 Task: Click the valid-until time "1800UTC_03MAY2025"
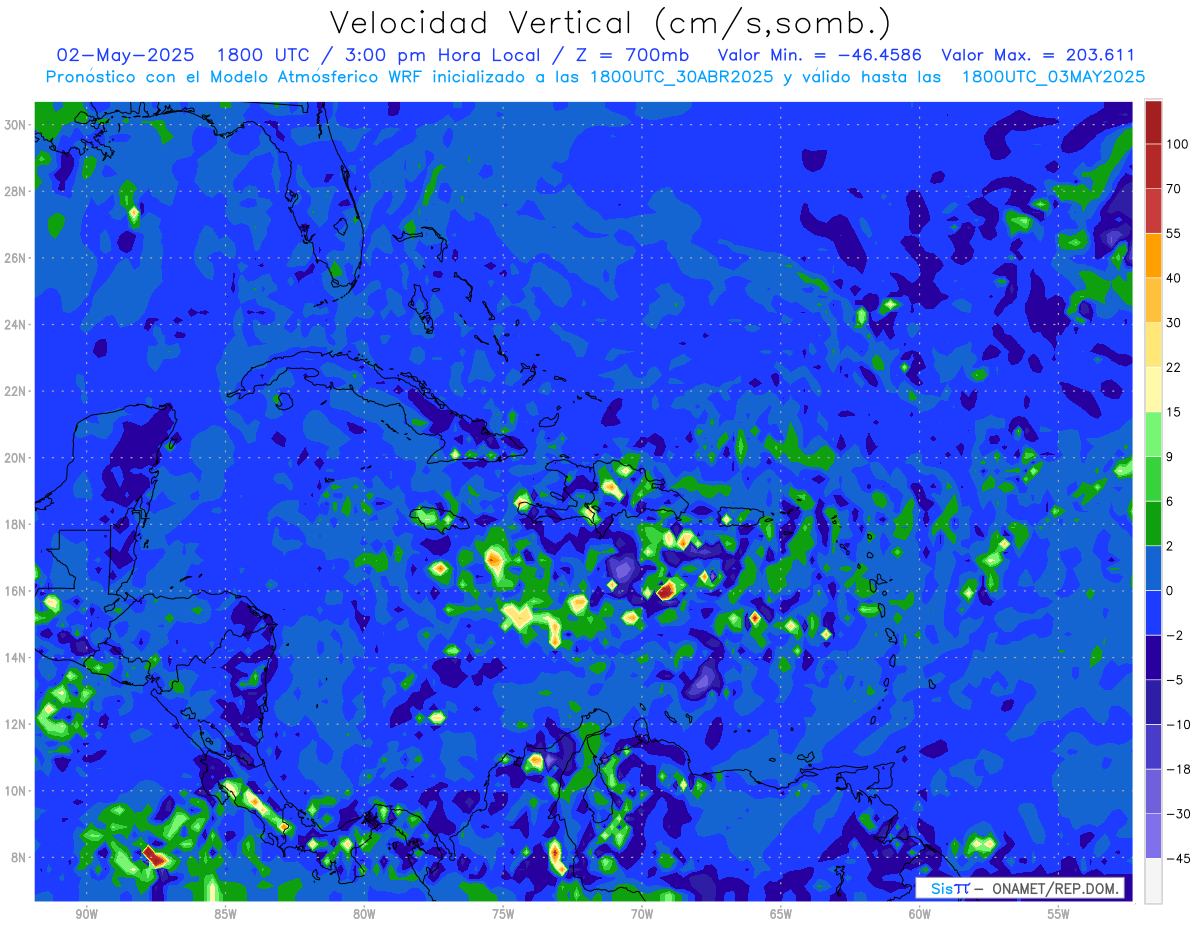[x=1053, y=77]
